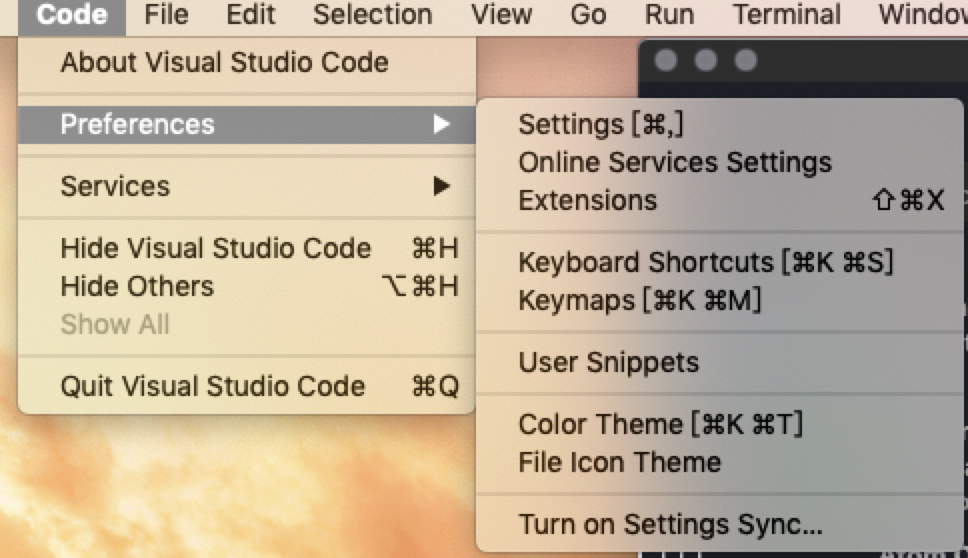Open Online Services Settings
Image resolution: width=968 pixels, height=558 pixels.
pyautogui.click(x=720, y=162)
